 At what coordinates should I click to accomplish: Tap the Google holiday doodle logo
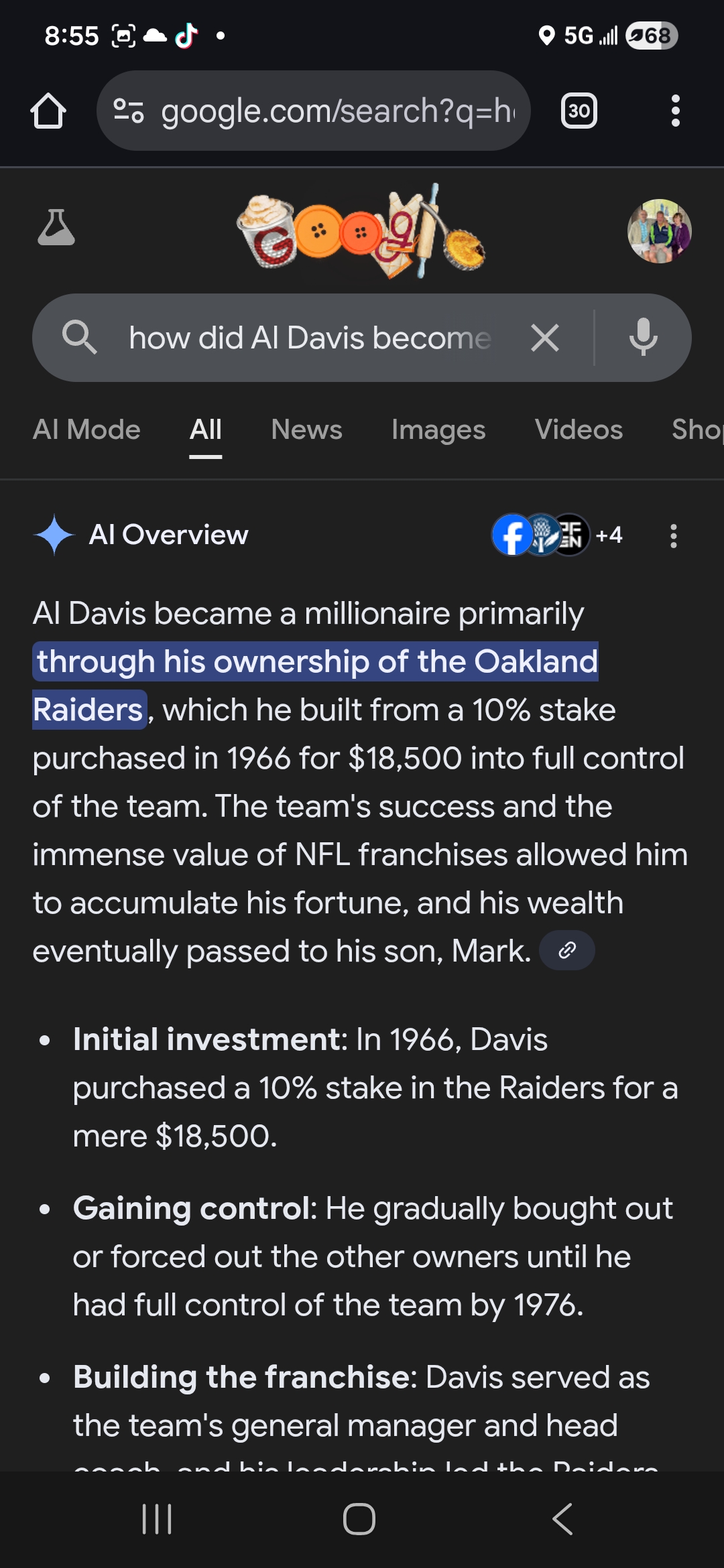(x=361, y=231)
